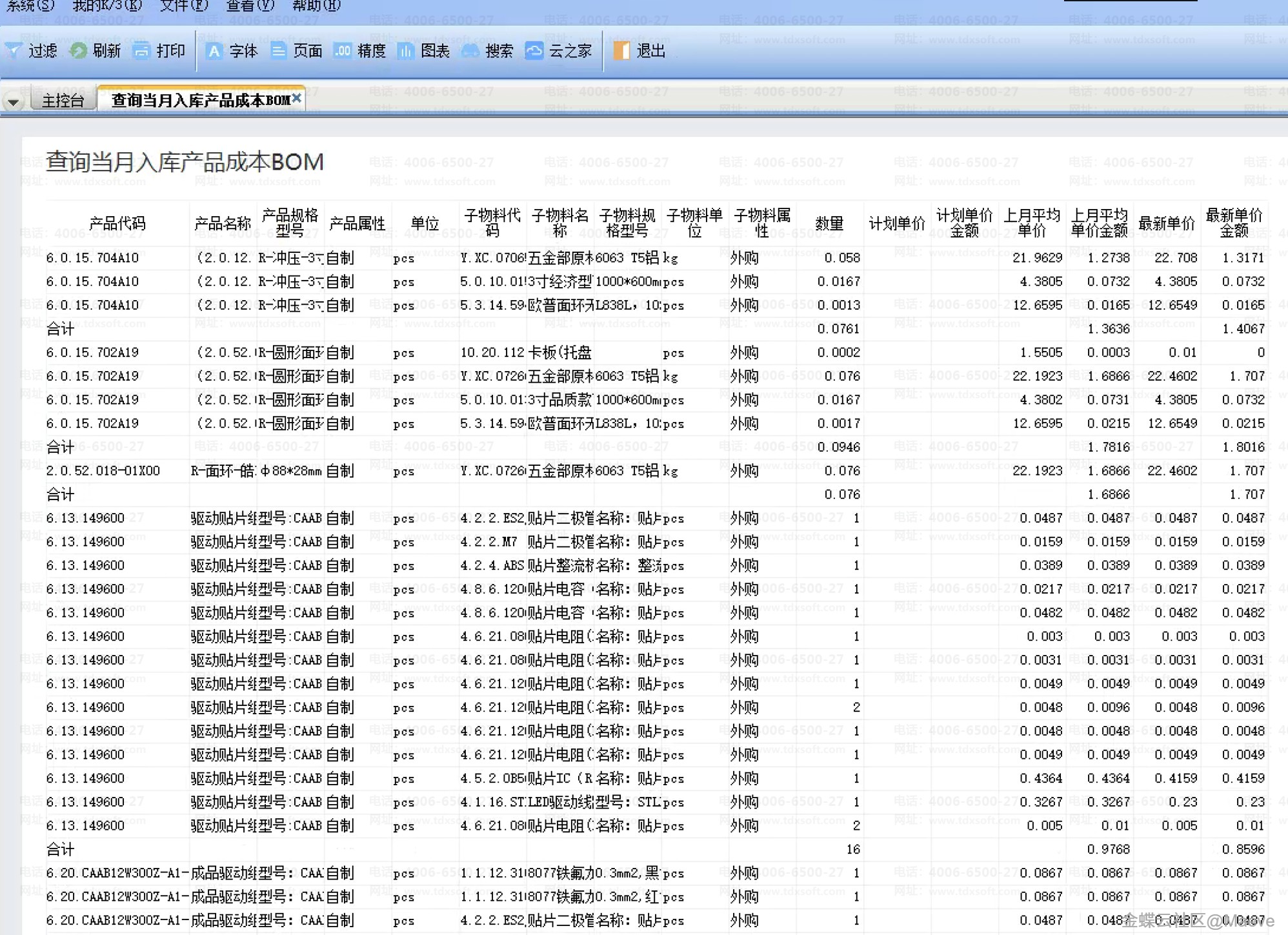Click the 刷新 toolbar label
The image size is (1288, 935).
[x=106, y=51]
